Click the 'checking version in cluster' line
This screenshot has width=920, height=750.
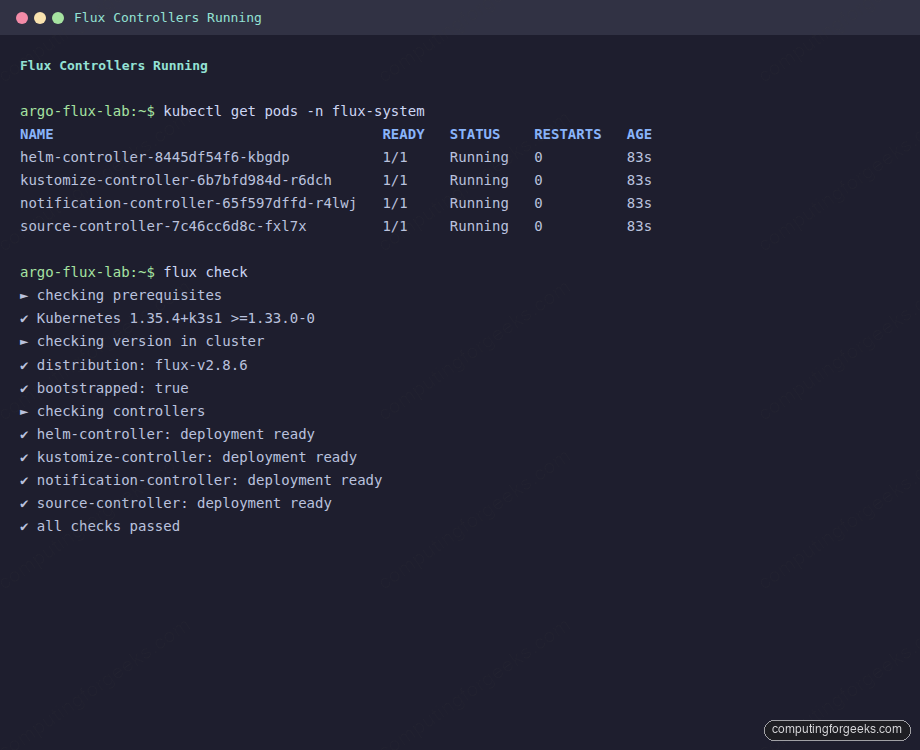150,342
